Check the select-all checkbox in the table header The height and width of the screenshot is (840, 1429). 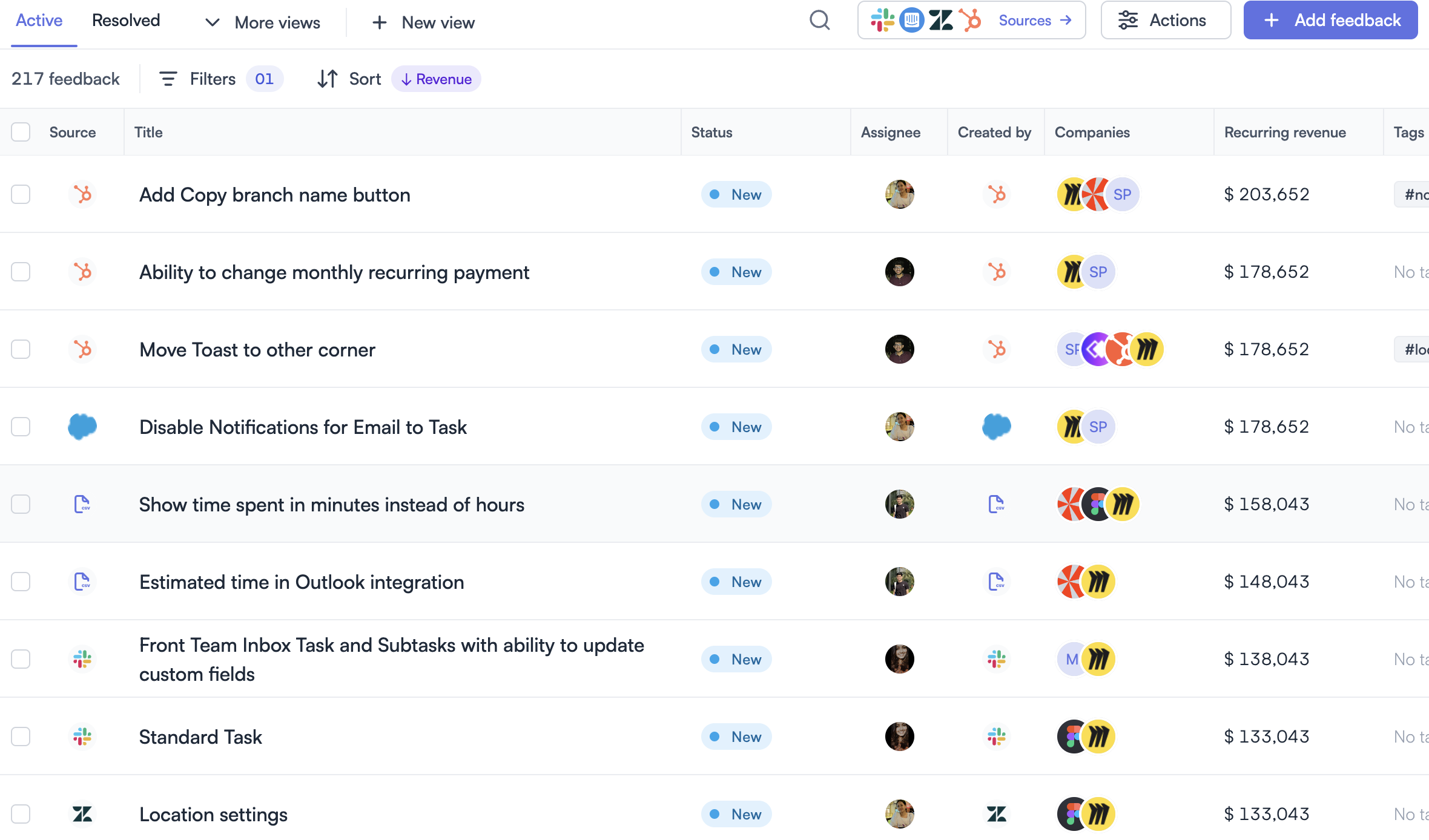pyautogui.click(x=21, y=131)
